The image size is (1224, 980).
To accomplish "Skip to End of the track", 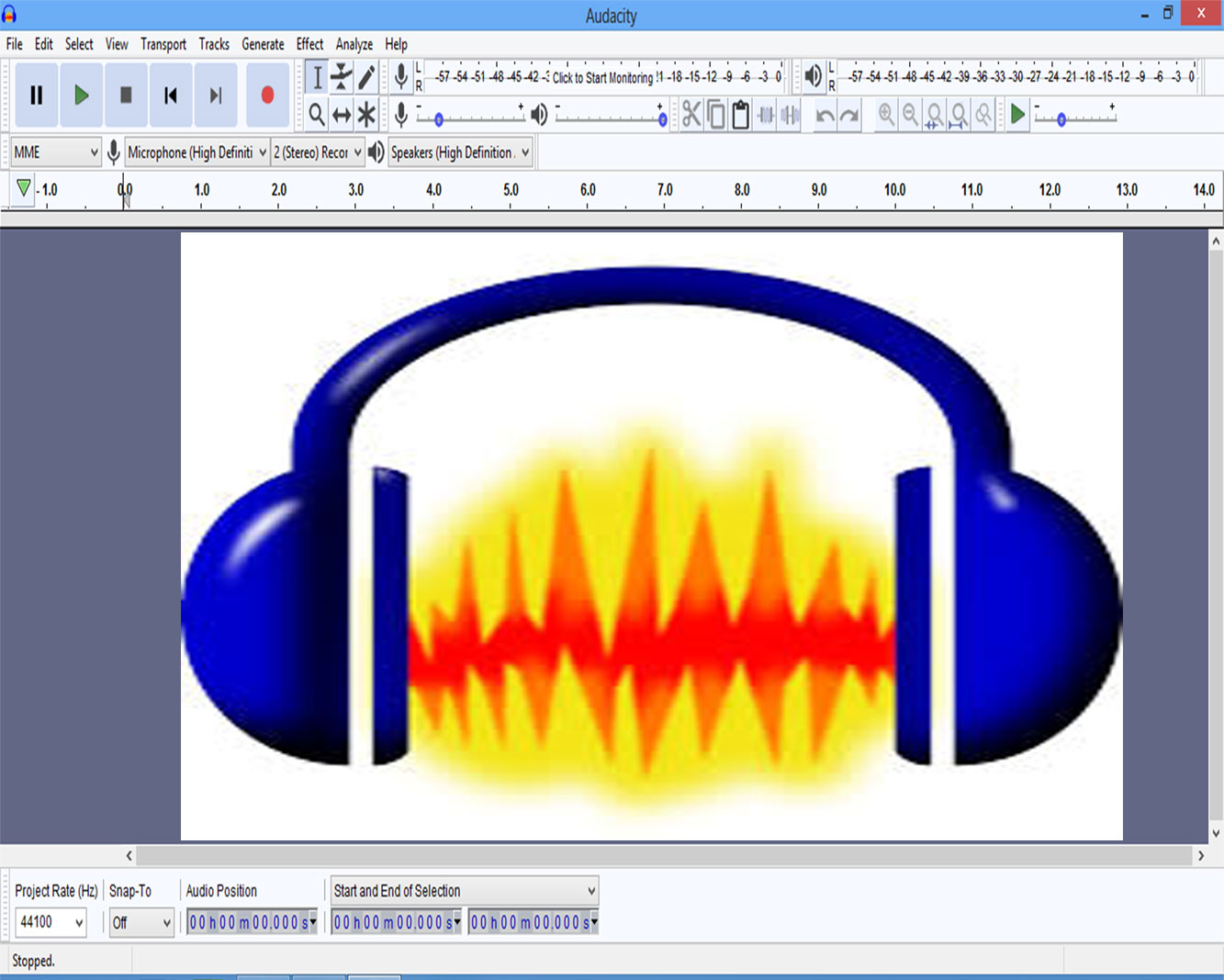I will pos(216,95).
